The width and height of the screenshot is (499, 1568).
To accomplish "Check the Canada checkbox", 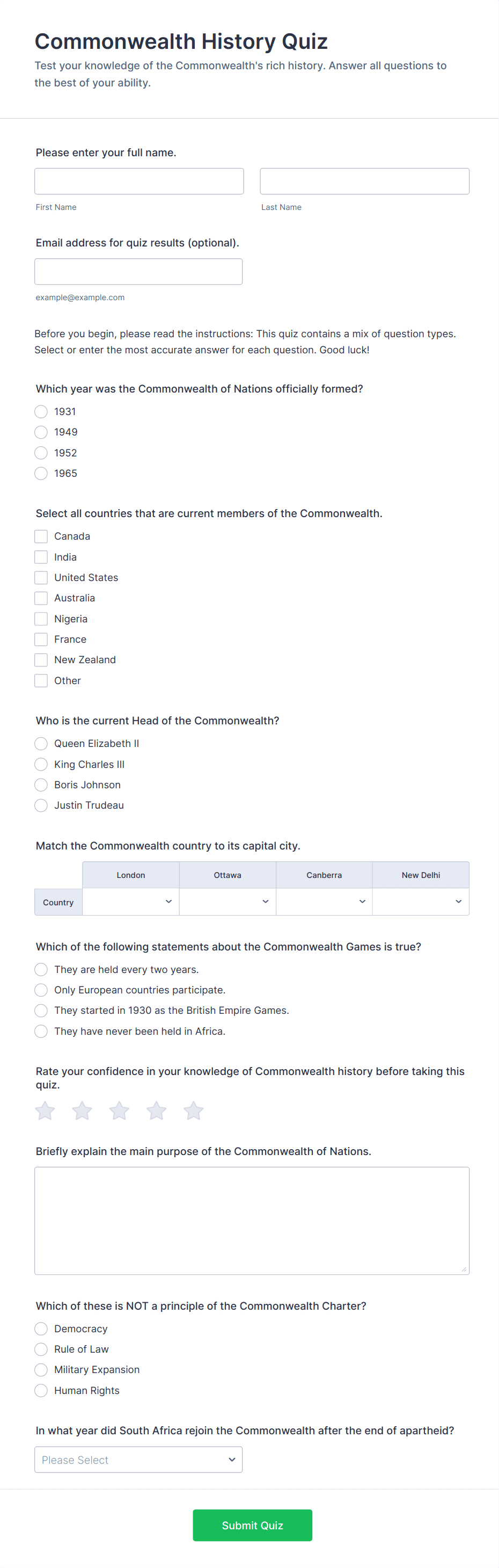I will point(41,536).
